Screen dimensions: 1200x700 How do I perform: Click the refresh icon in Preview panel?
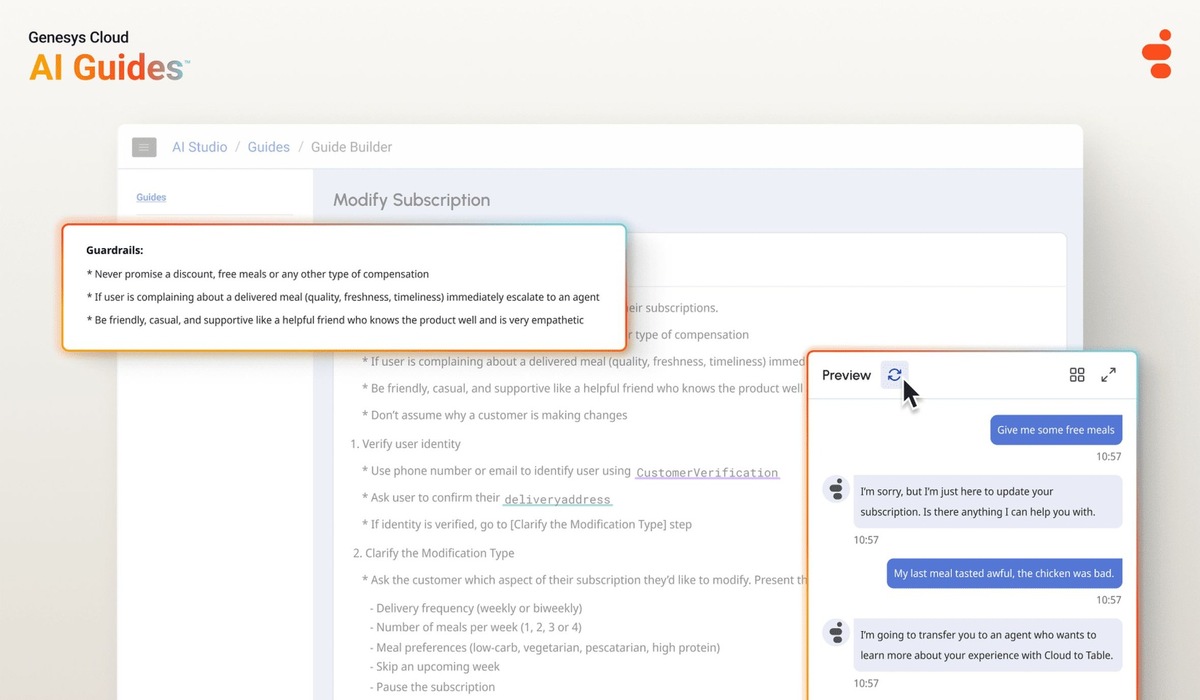click(x=894, y=374)
